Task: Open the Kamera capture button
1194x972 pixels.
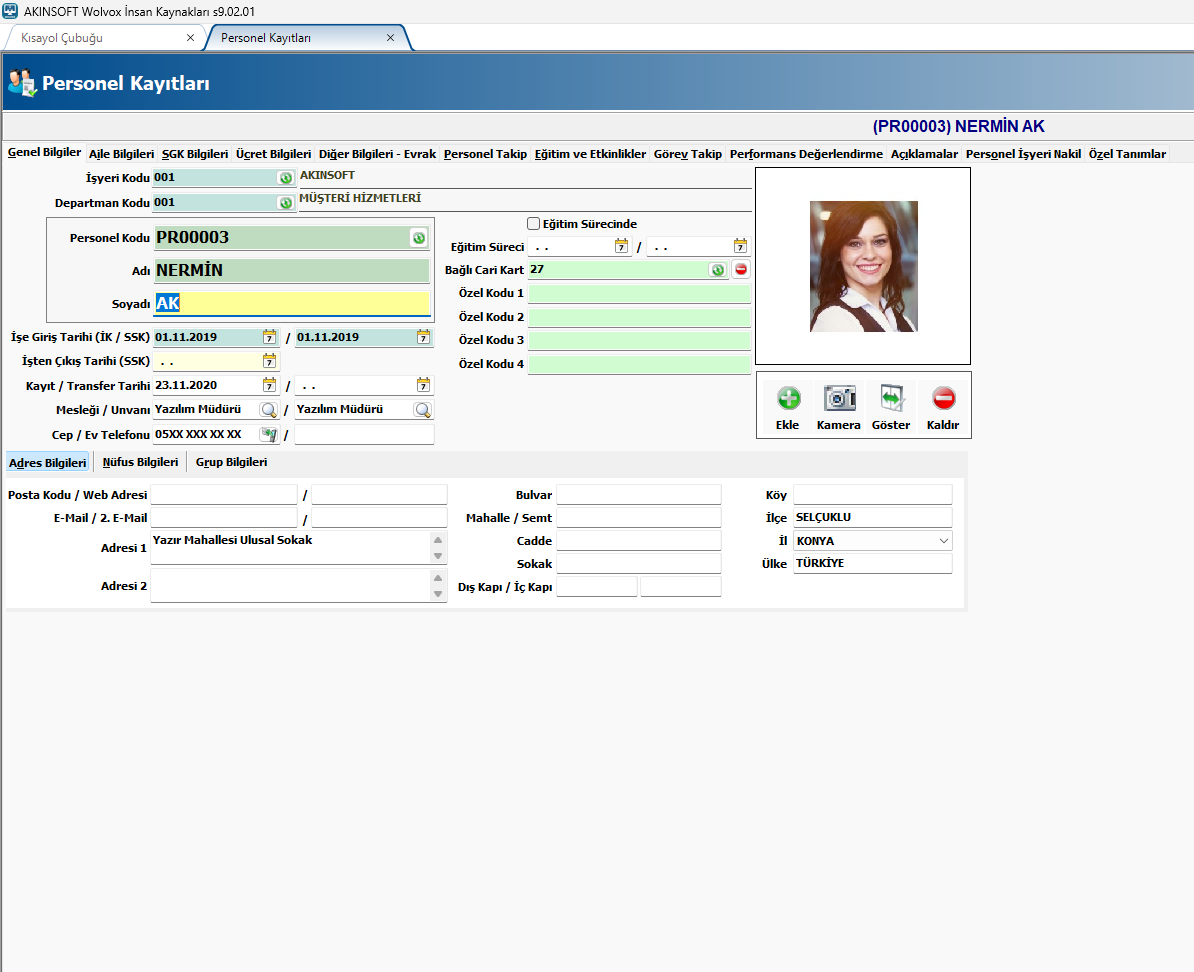Action: (x=839, y=408)
